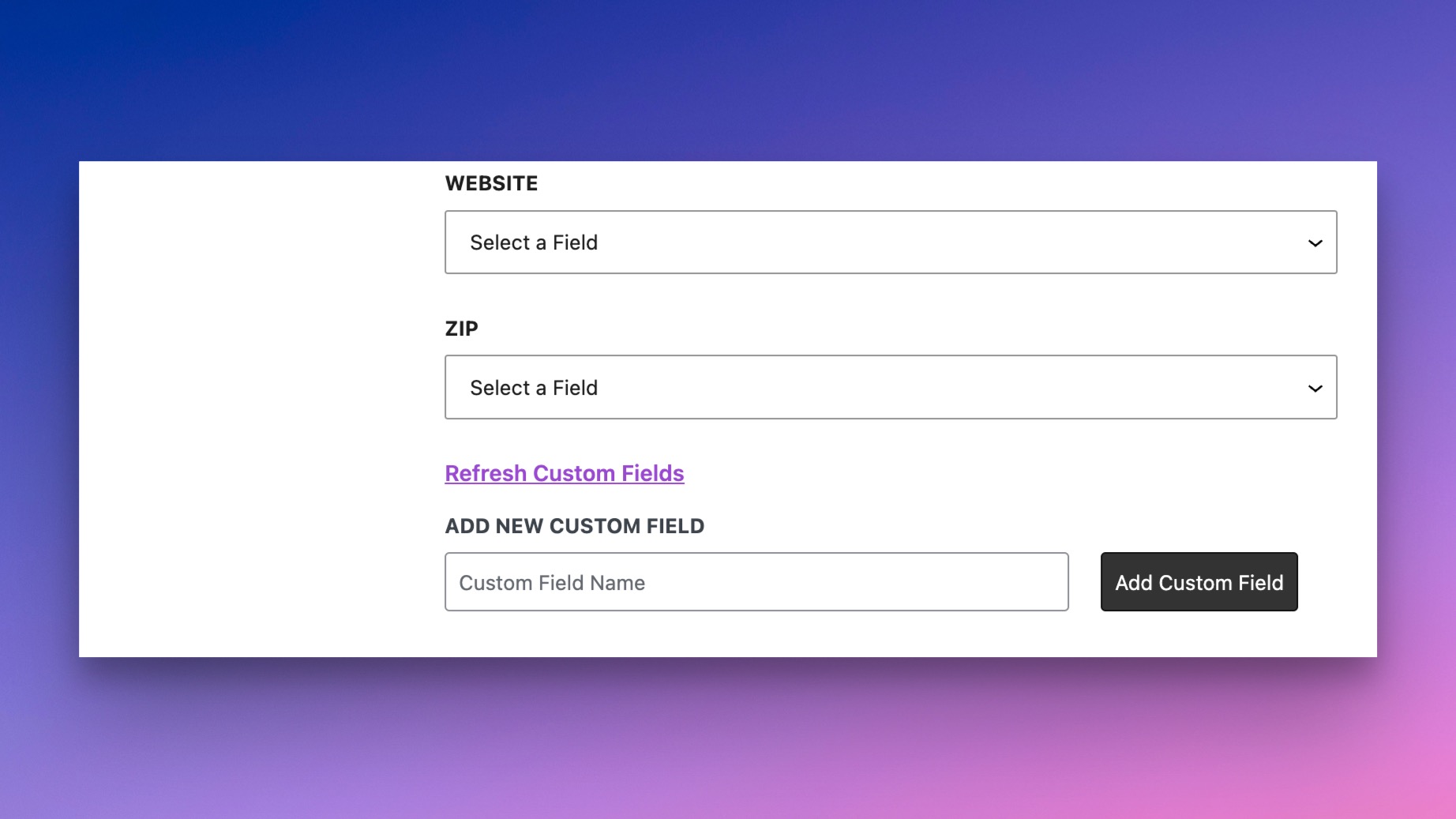The image size is (1456, 819).
Task: Click the Refresh Custom Fields link
Action: tap(564, 473)
